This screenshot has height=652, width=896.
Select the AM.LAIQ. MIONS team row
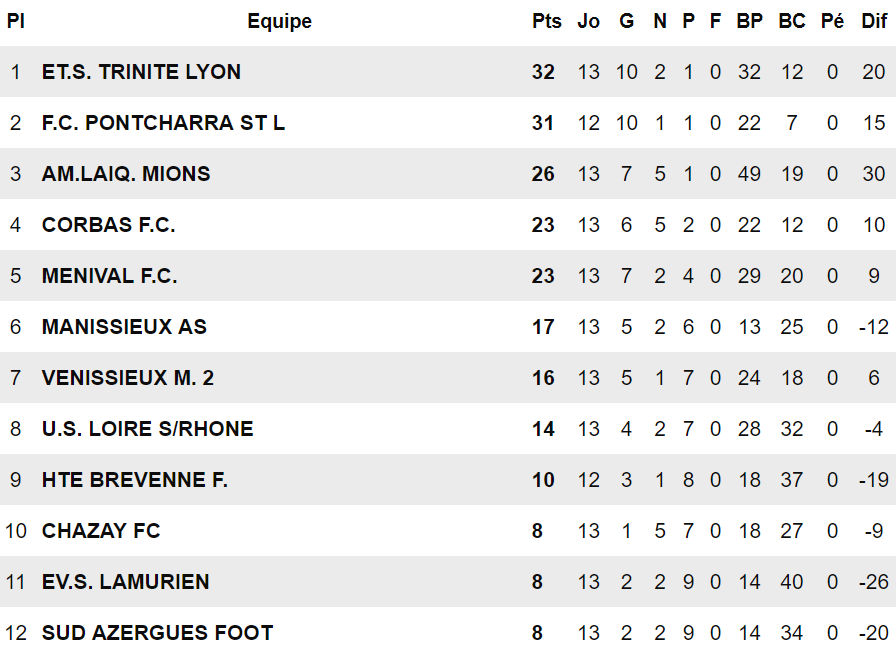tap(126, 174)
